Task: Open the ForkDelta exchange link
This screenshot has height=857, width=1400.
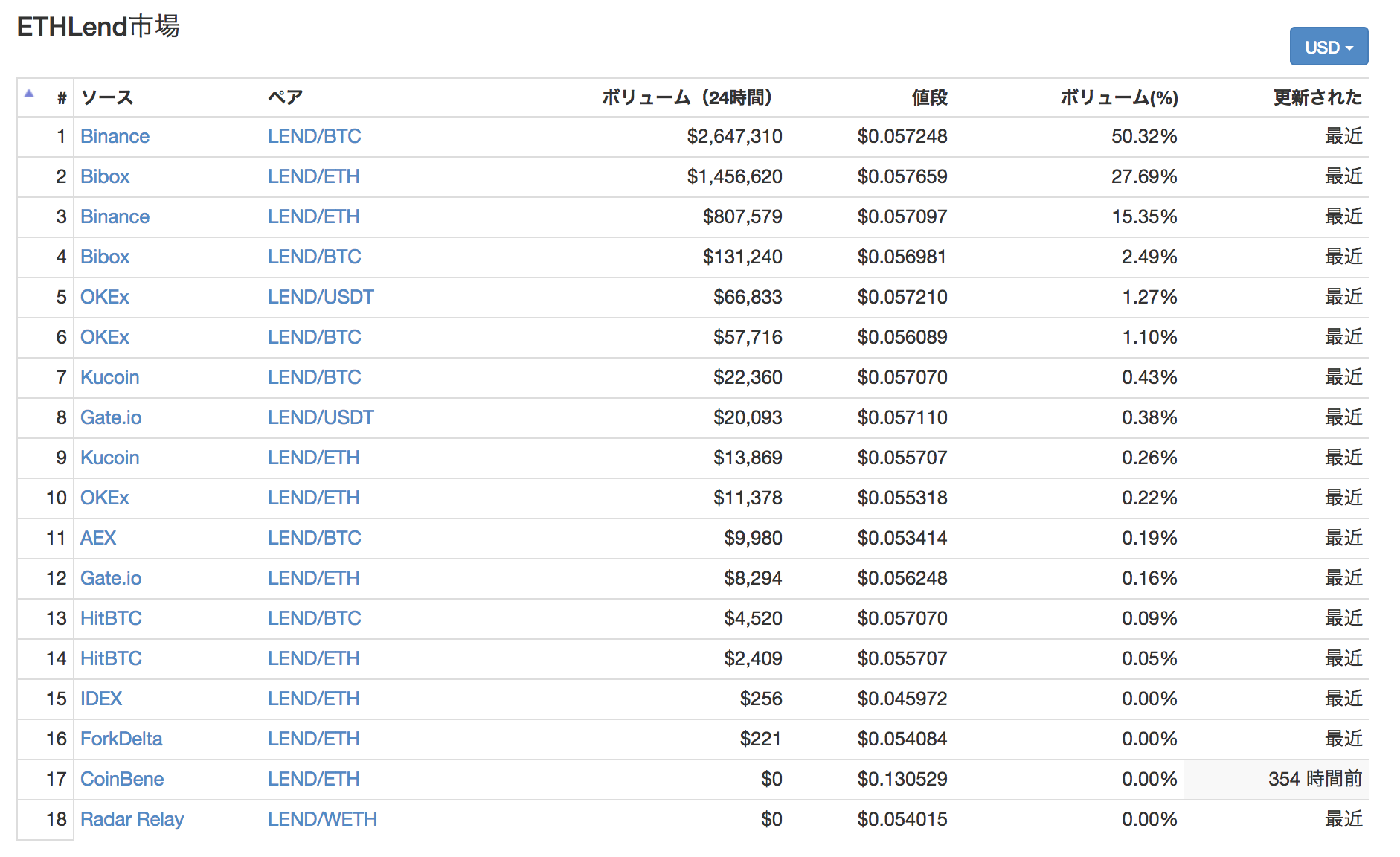Action: click(x=121, y=739)
